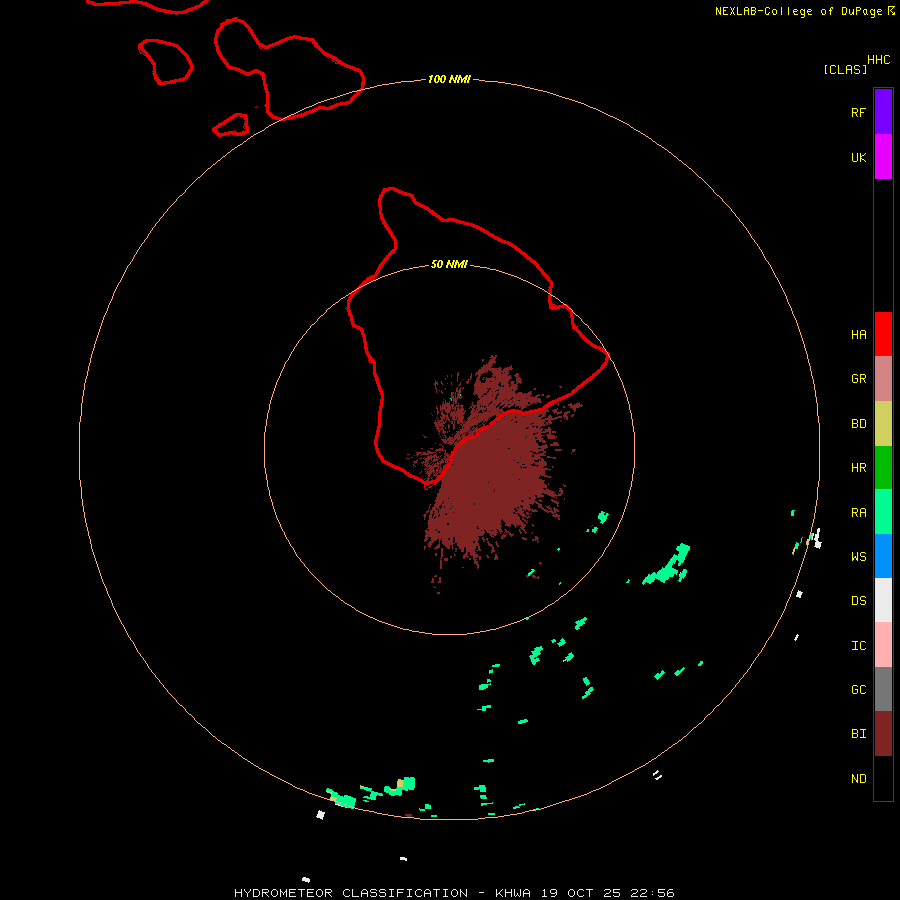Viewport: 900px width, 900px height.
Task: Click the 'HHC' product label
Action: [878, 60]
